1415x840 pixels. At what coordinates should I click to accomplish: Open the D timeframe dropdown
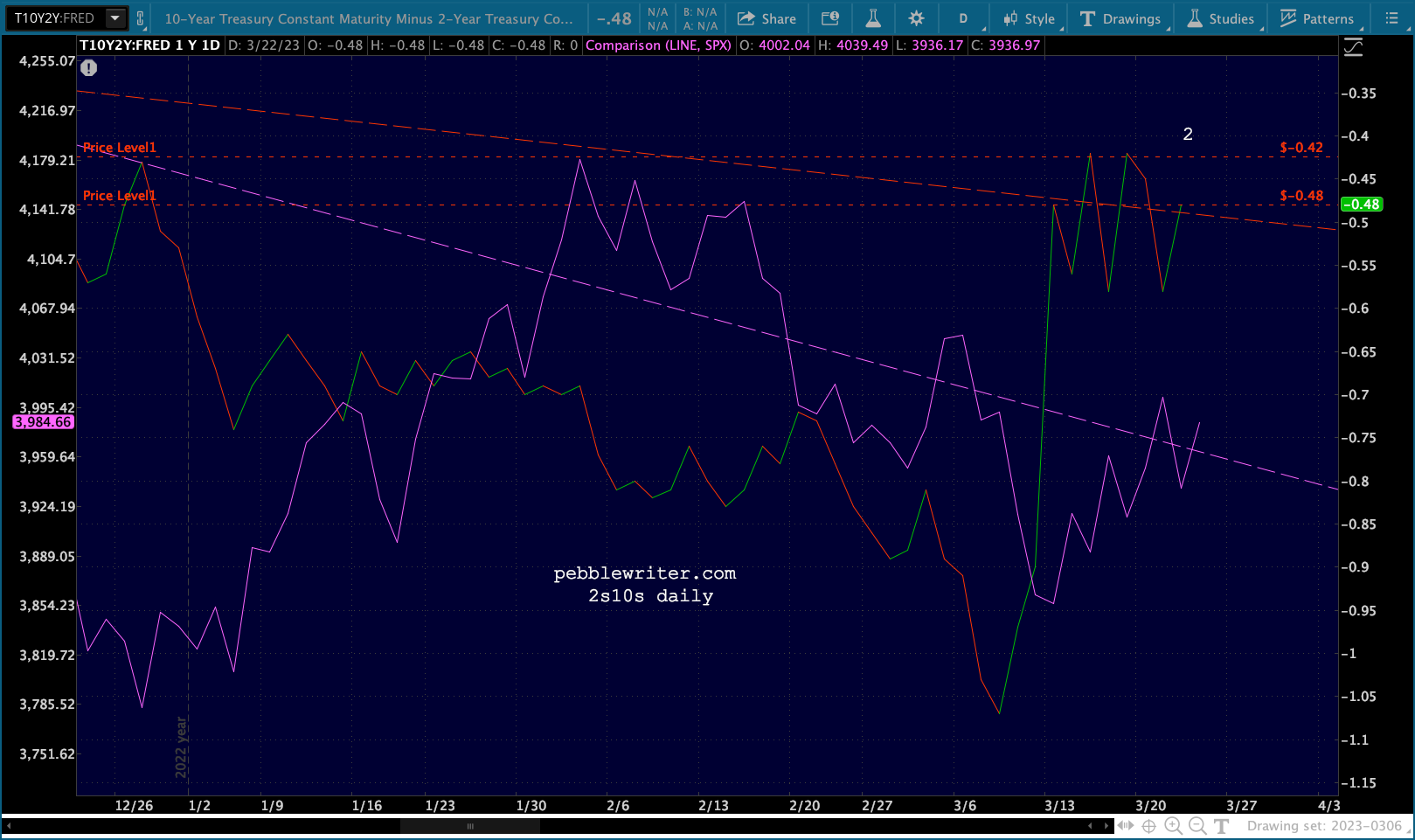tap(963, 18)
